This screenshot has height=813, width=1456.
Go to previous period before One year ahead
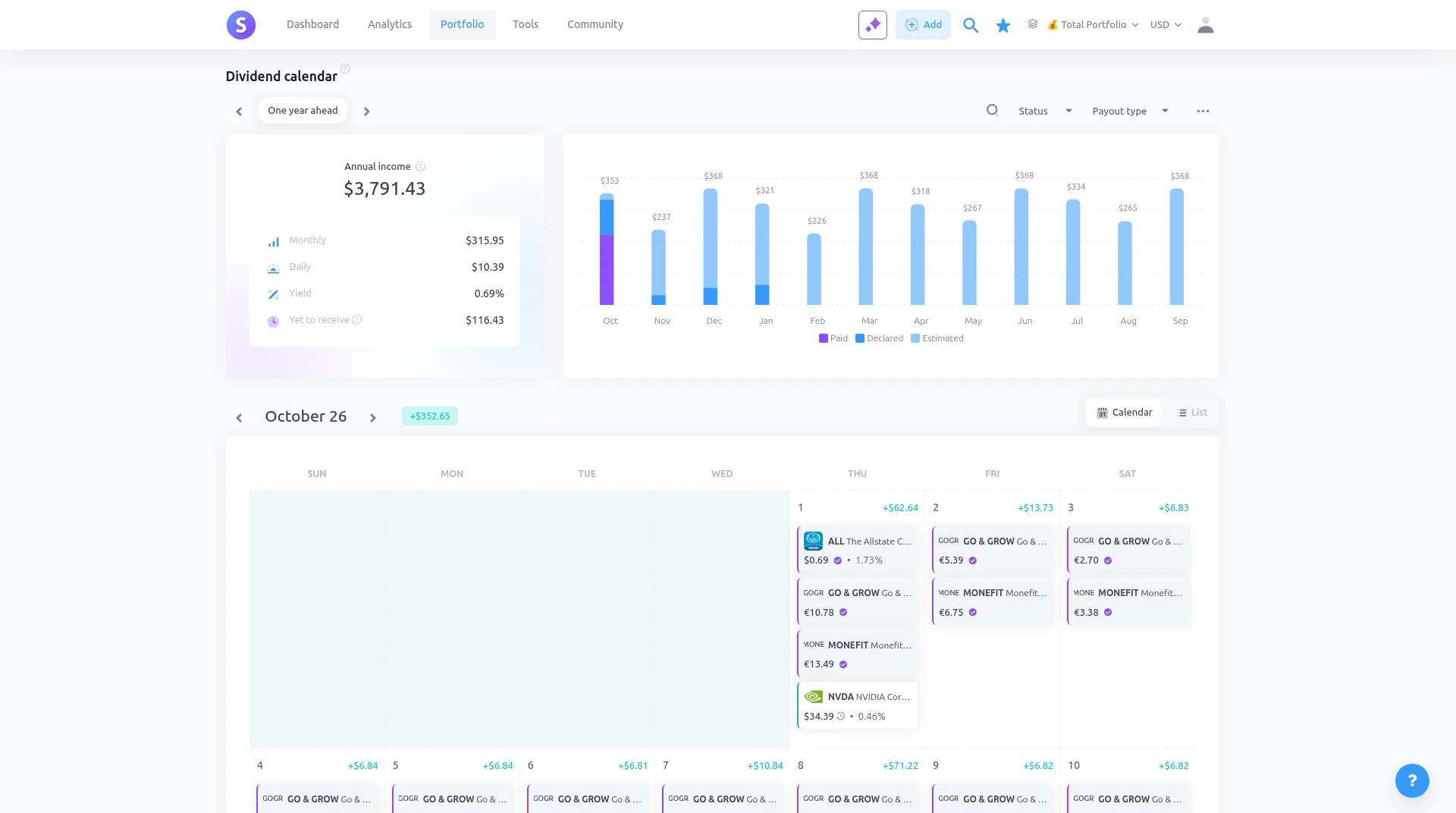coord(239,111)
